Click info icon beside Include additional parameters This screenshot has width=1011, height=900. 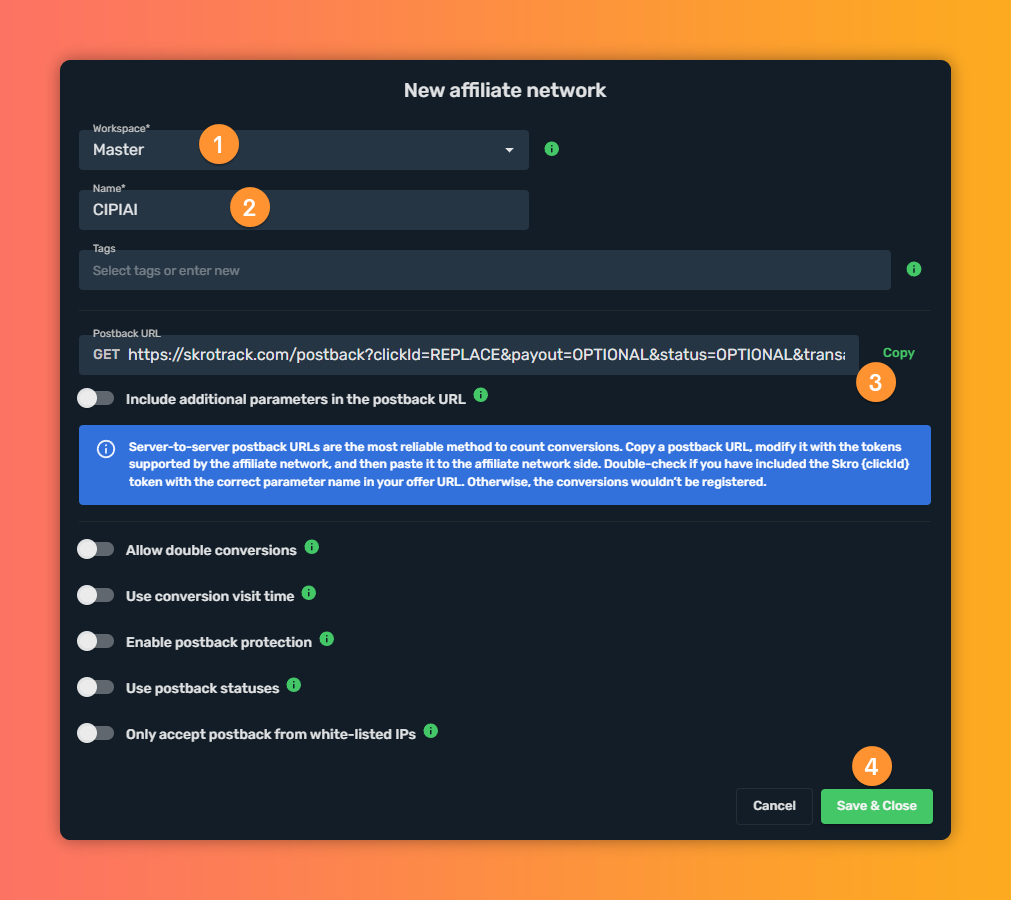click(480, 395)
